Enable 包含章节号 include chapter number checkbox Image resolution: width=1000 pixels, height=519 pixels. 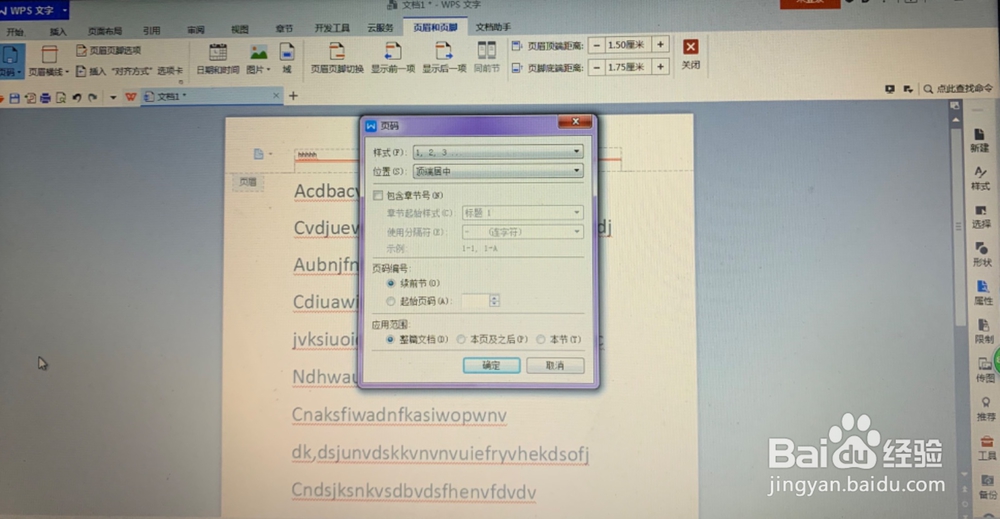(378, 195)
